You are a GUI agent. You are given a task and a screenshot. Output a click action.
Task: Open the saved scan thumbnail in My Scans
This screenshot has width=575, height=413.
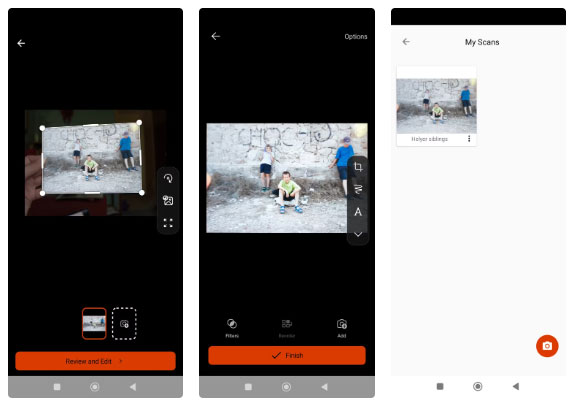[x=436, y=106]
